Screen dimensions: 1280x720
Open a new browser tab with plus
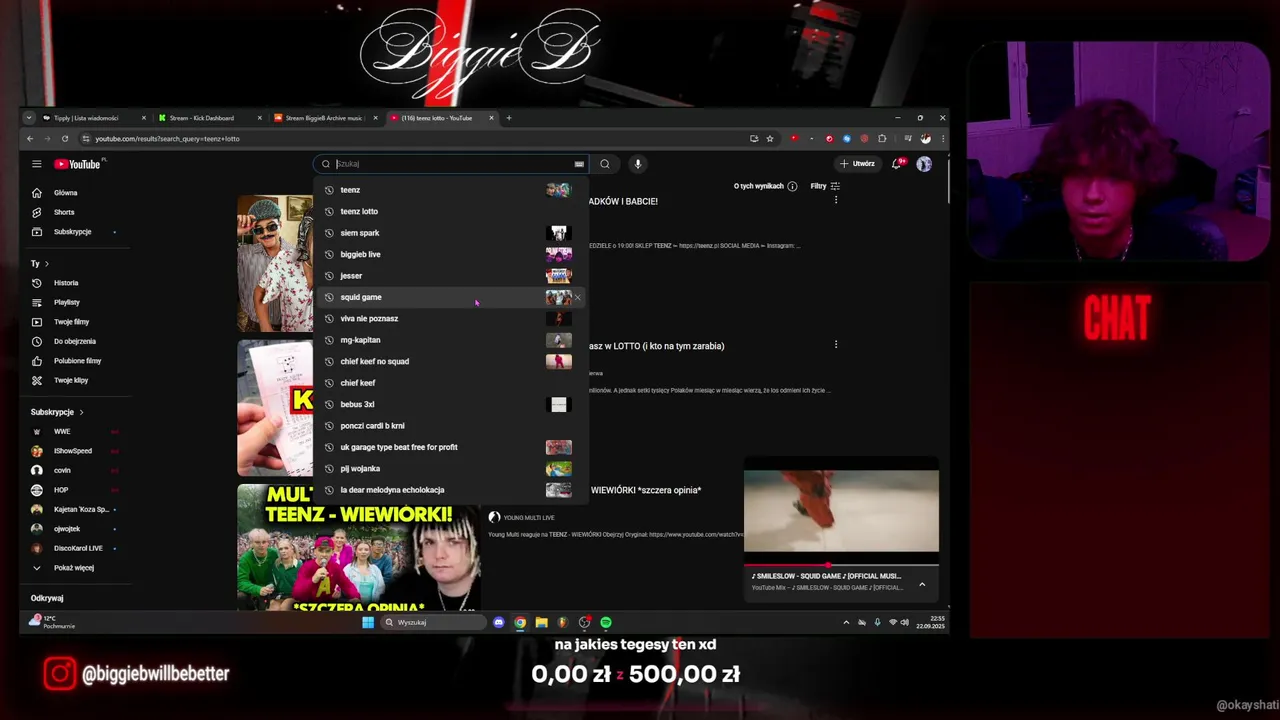[508, 118]
